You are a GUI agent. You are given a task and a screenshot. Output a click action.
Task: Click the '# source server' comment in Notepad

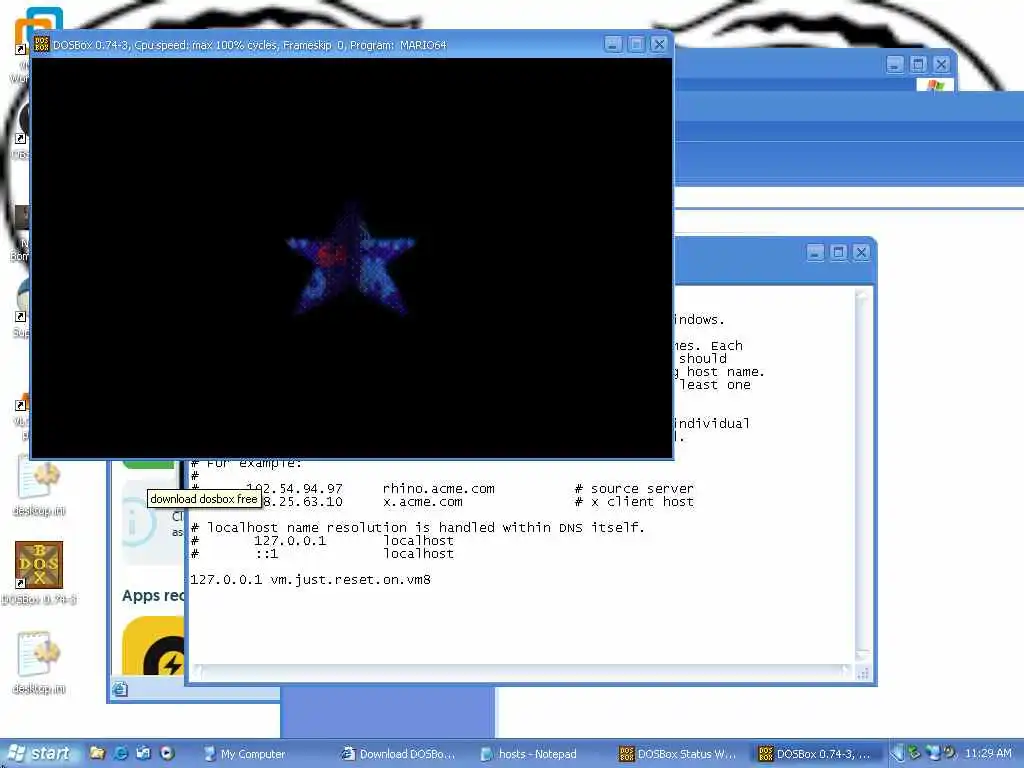(x=634, y=488)
